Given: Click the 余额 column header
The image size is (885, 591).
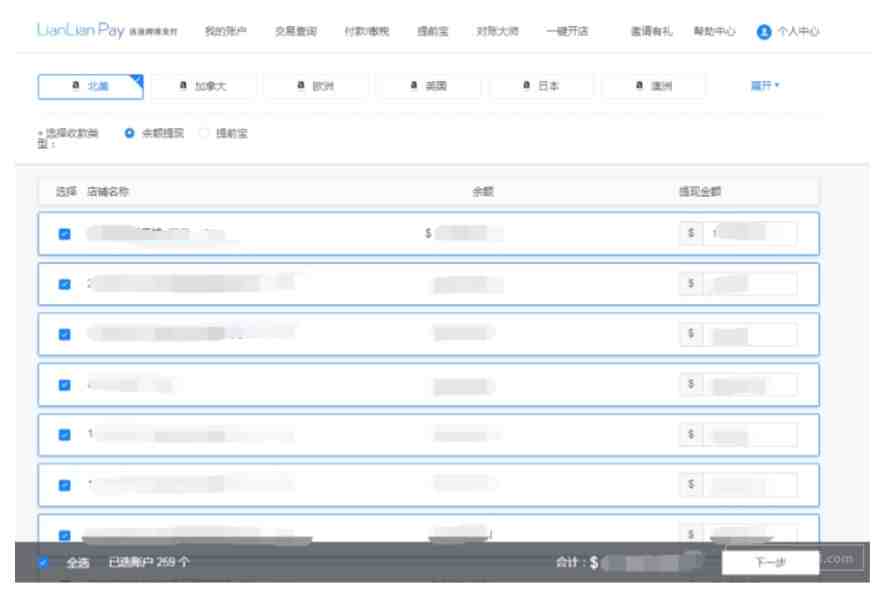Looking at the screenshot, I should coord(483,191).
